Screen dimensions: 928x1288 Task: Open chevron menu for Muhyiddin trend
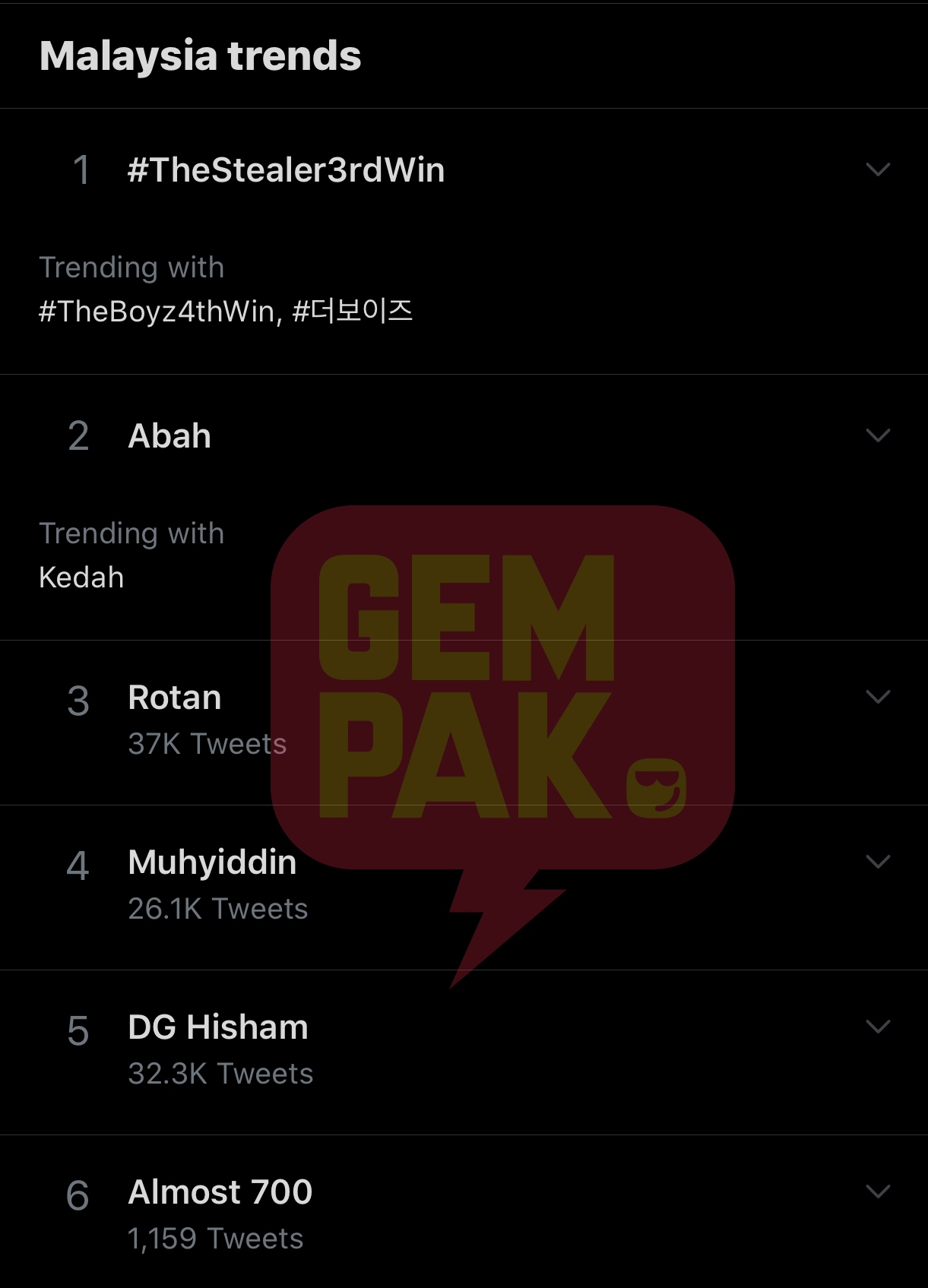(x=878, y=862)
